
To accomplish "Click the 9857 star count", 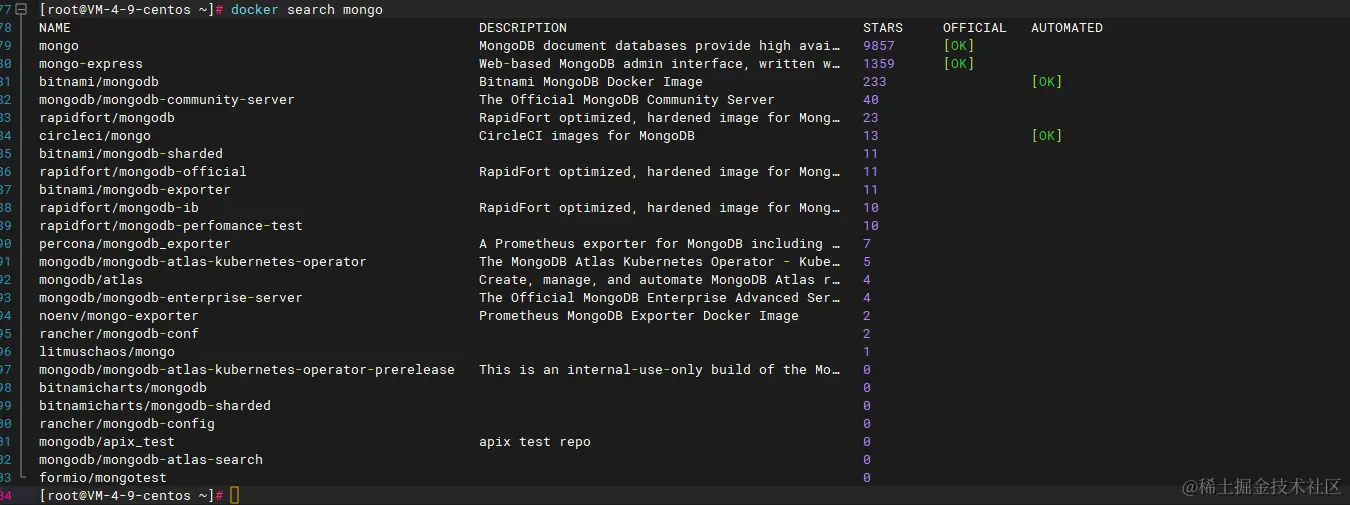I will (878, 45).
